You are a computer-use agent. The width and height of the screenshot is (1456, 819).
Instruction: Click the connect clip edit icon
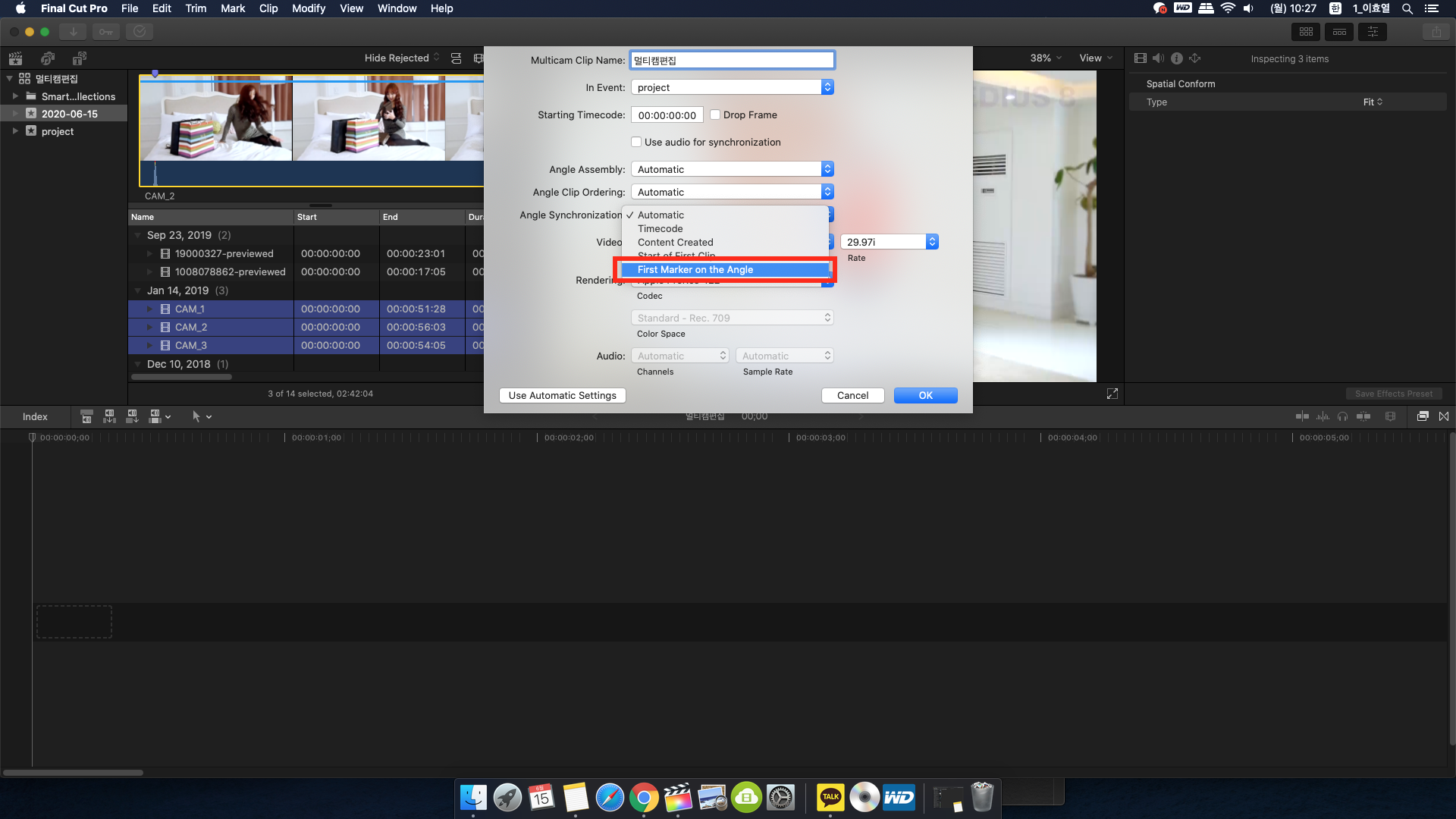pos(86,416)
